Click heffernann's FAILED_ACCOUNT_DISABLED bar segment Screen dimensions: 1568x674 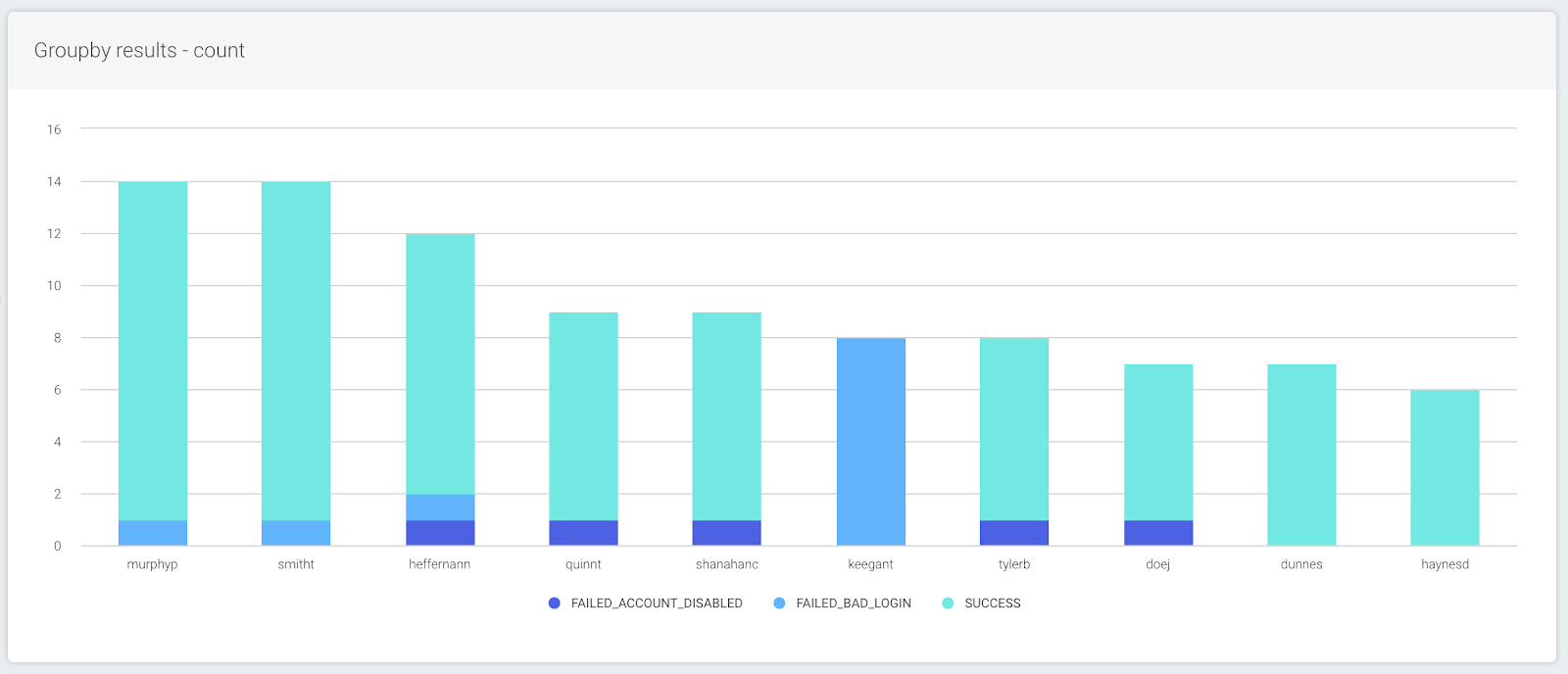tap(440, 533)
